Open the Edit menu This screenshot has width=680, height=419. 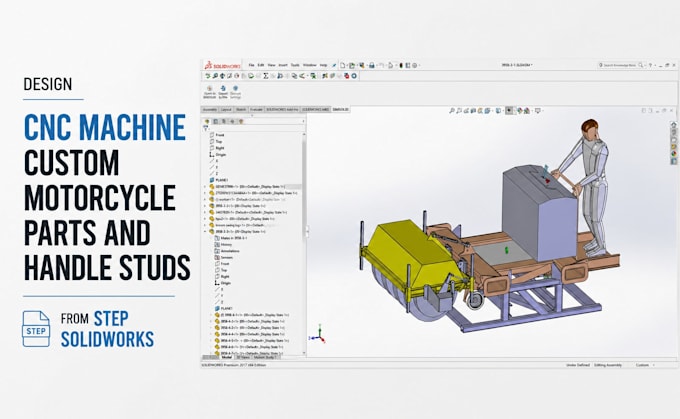(x=261, y=65)
